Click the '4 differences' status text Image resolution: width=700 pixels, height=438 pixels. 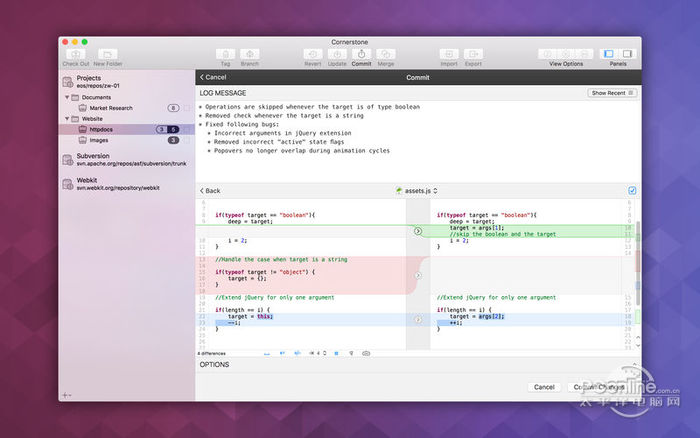point(212,354)
